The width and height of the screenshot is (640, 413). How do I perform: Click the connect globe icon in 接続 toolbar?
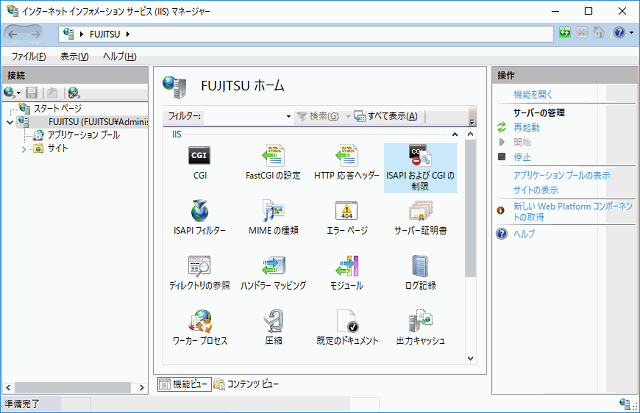pos(9,93)
